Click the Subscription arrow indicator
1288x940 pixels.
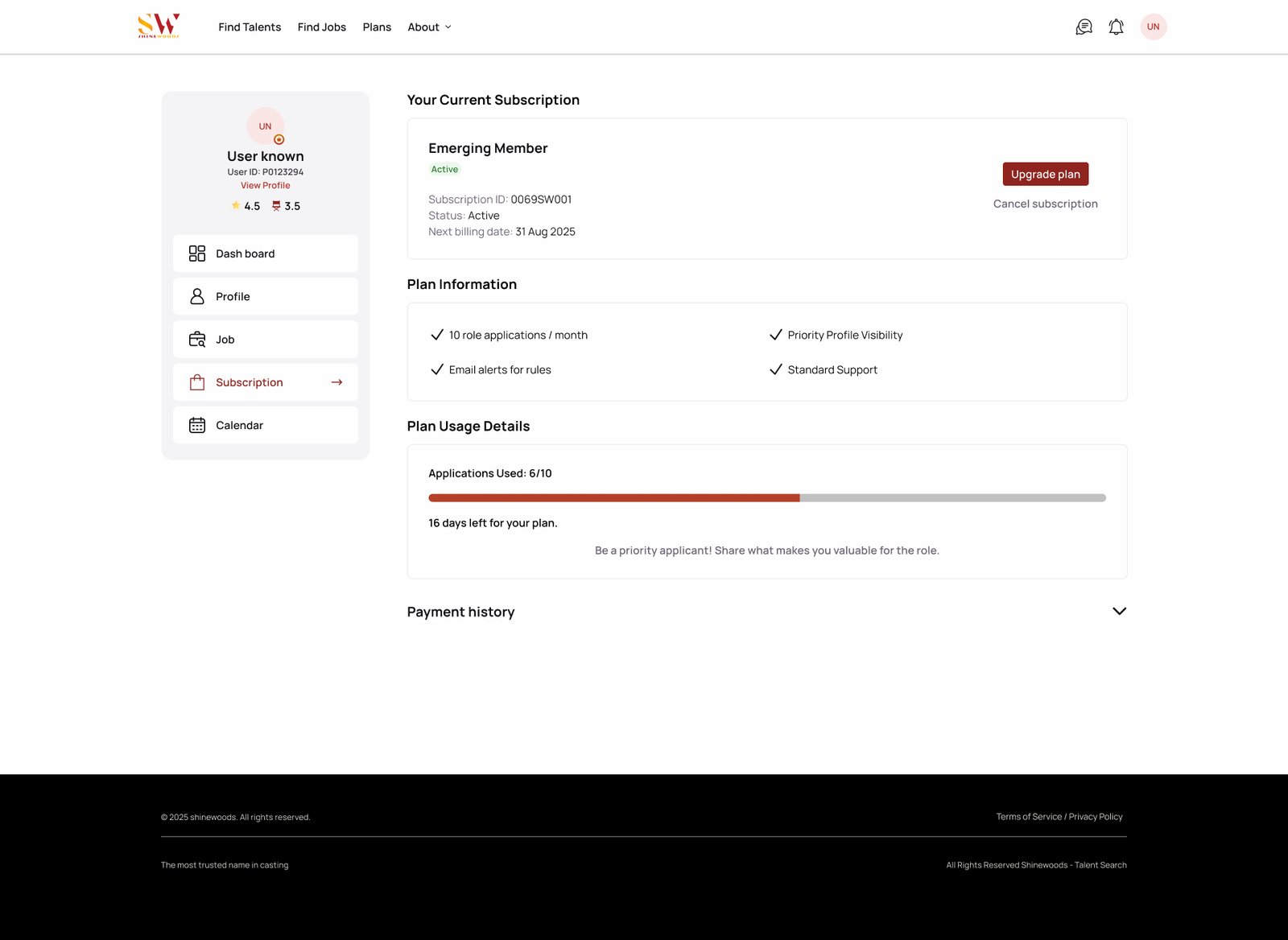pyautogui.click(x=336, y=382)
